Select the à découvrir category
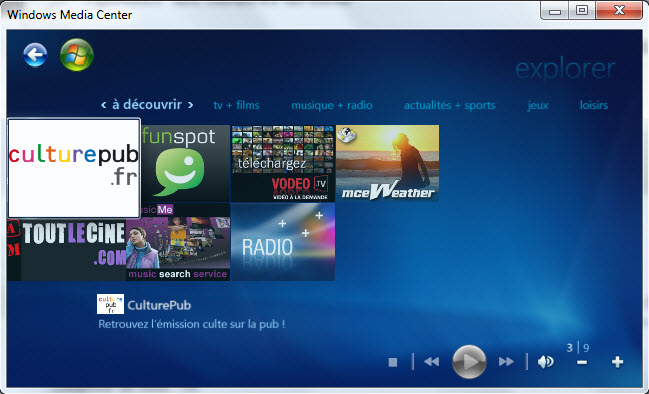This screenshot has width=649, height=394. pos(147,104)
